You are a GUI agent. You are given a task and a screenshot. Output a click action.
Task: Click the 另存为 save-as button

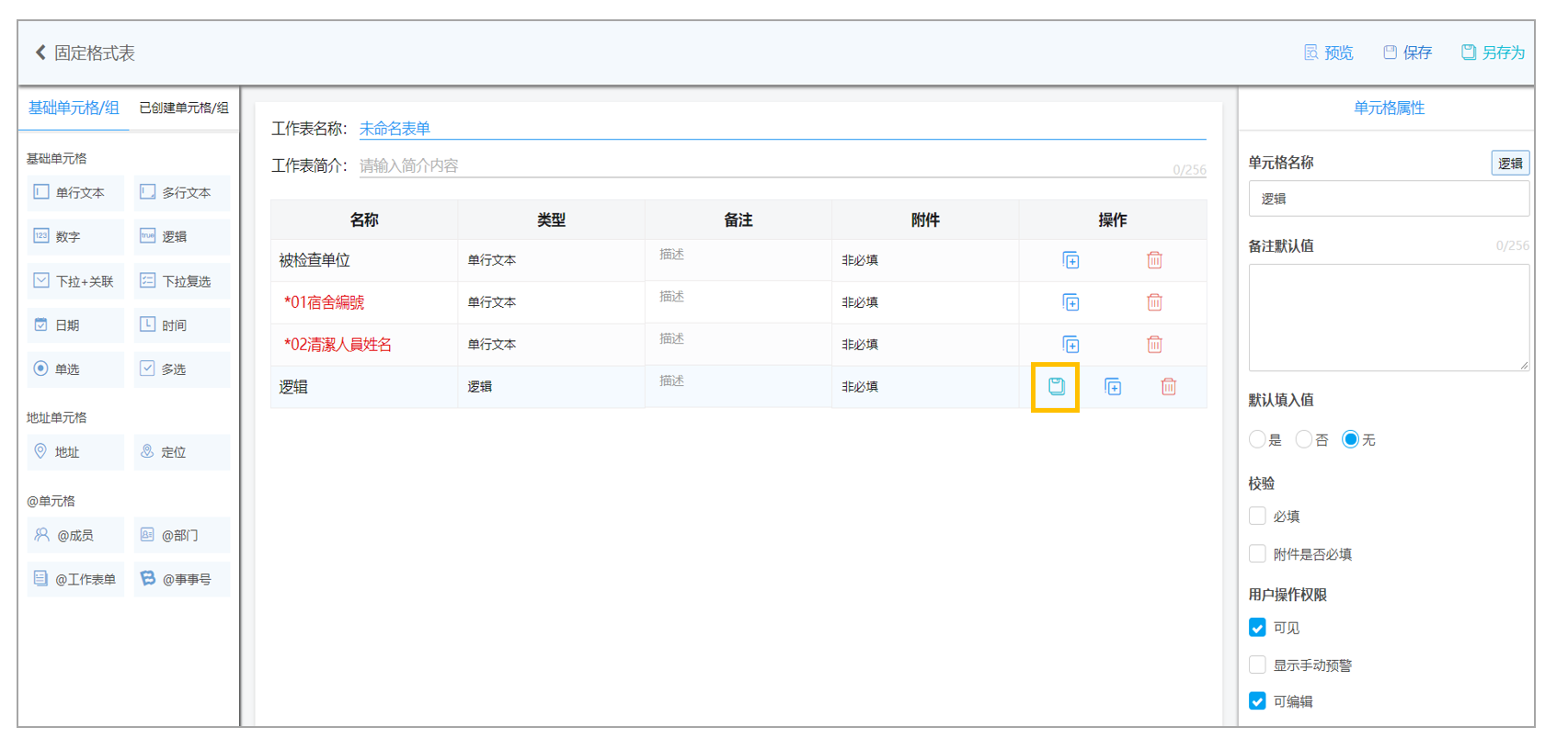coord(1494,52)
